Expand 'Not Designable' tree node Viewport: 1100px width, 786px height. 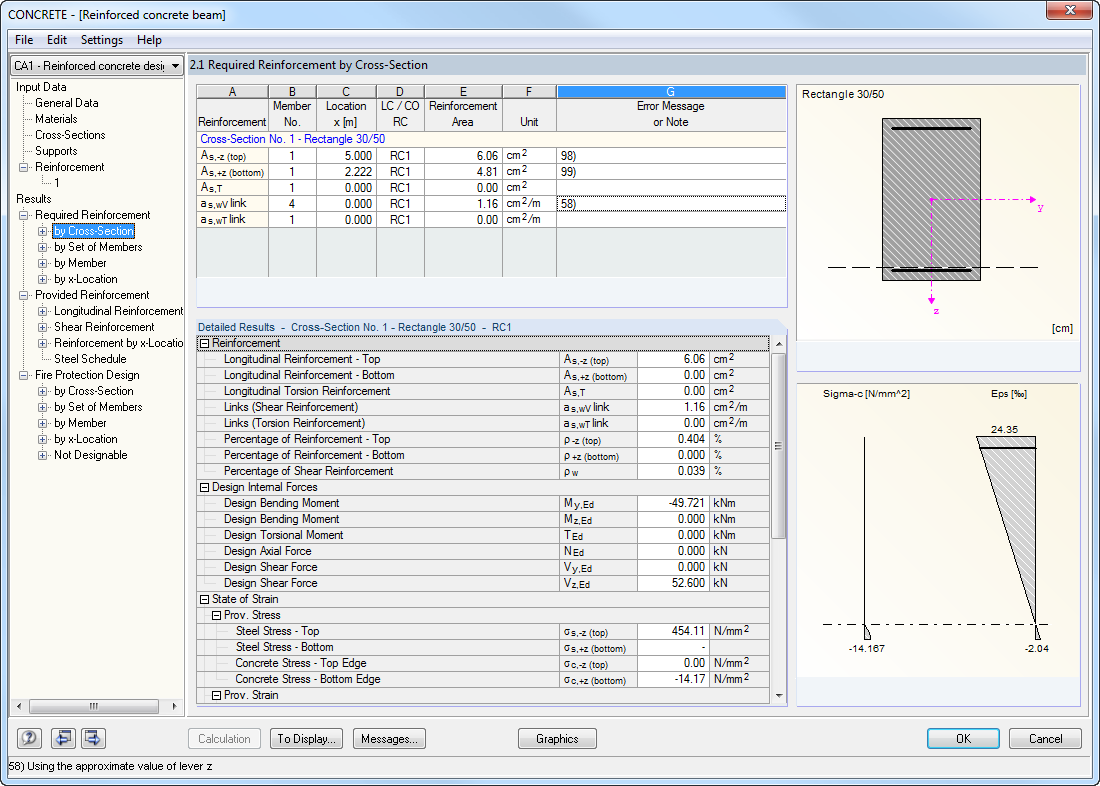pos(43,455)
